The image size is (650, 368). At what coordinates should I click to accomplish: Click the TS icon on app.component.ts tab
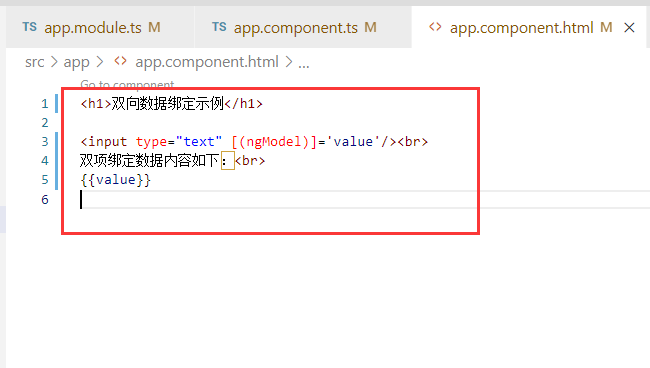tap(219, 27)
